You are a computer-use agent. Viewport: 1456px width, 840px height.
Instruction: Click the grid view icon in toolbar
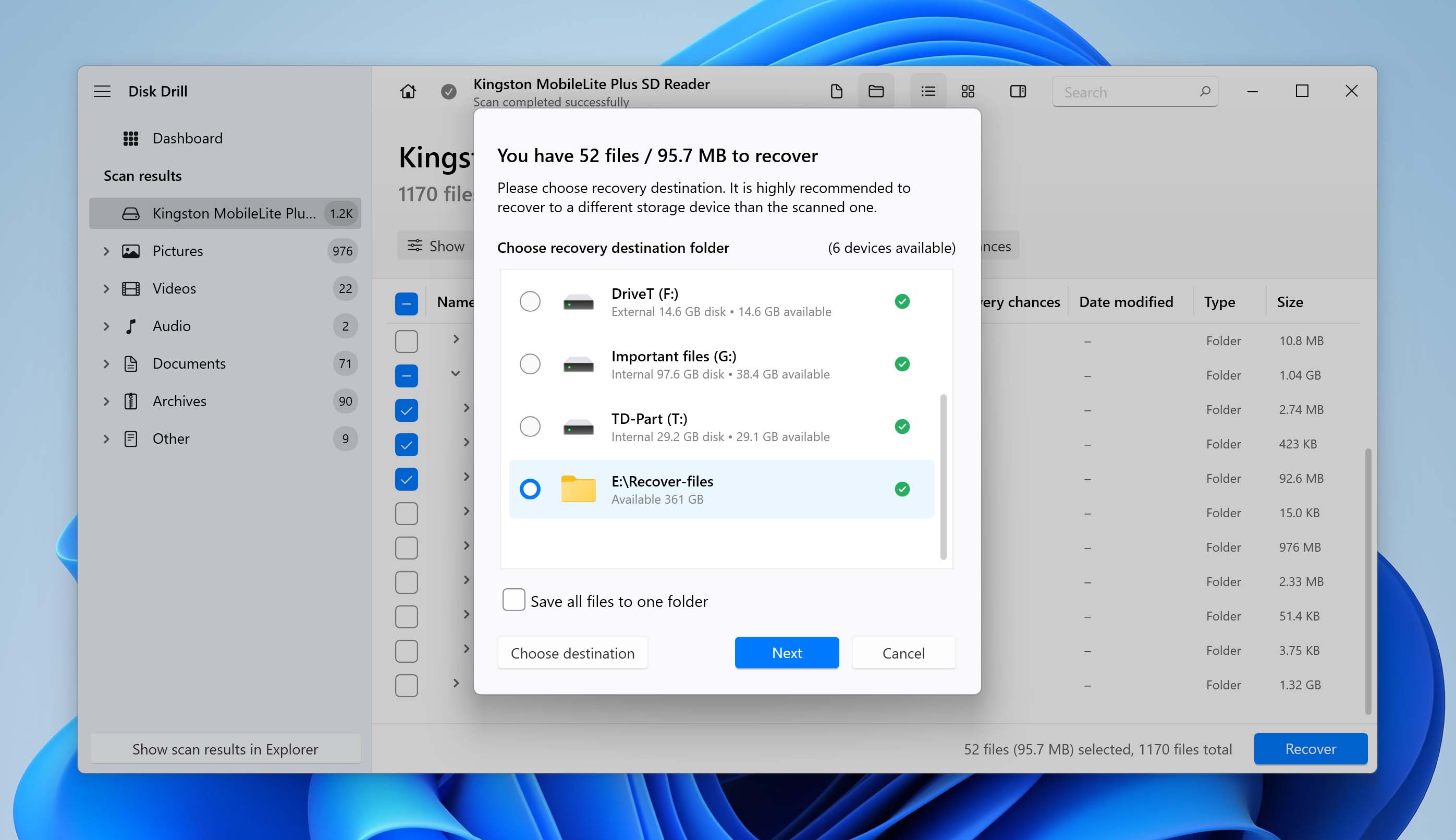967,91
